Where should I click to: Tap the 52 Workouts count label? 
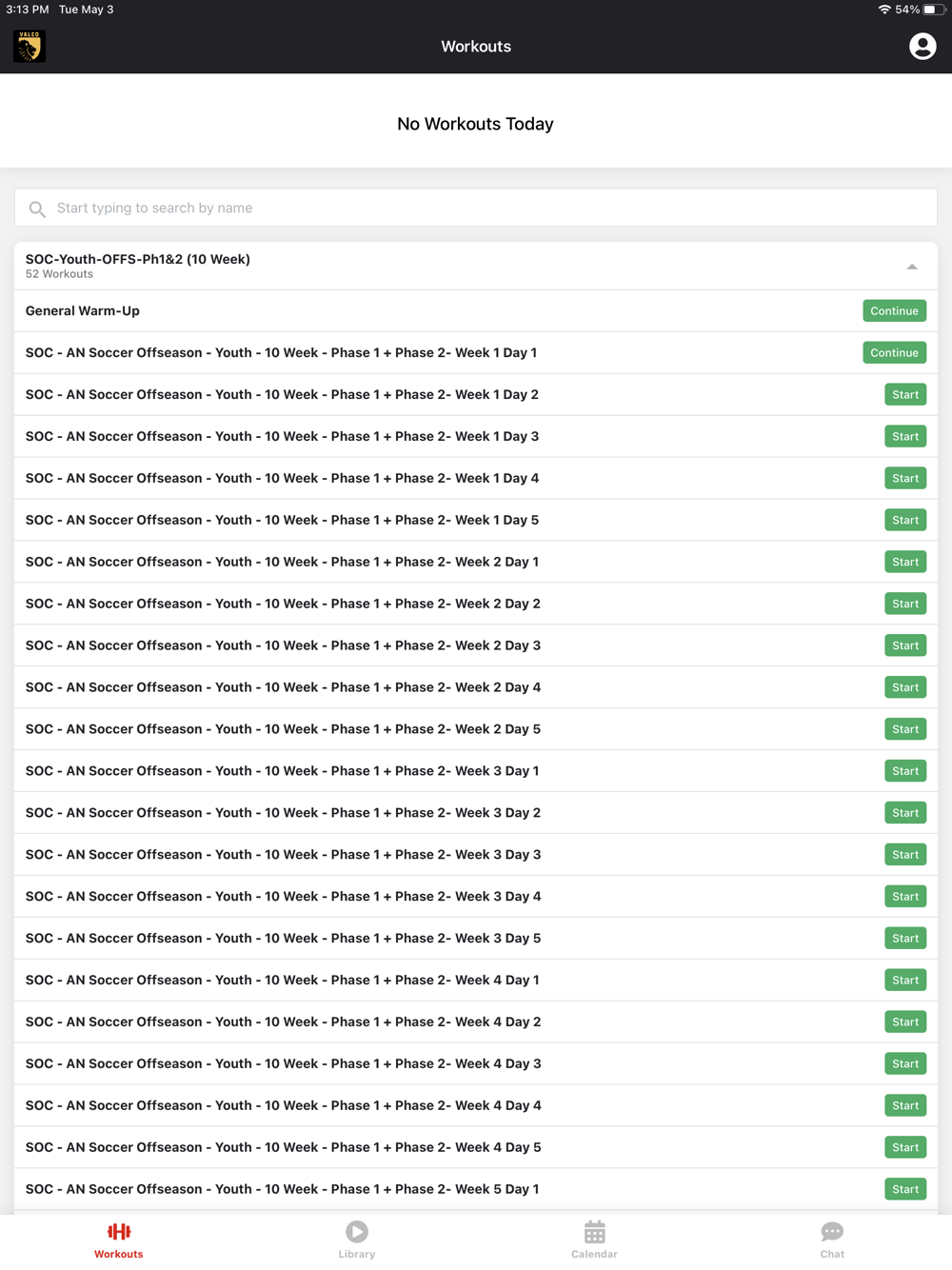coord(59,274)
